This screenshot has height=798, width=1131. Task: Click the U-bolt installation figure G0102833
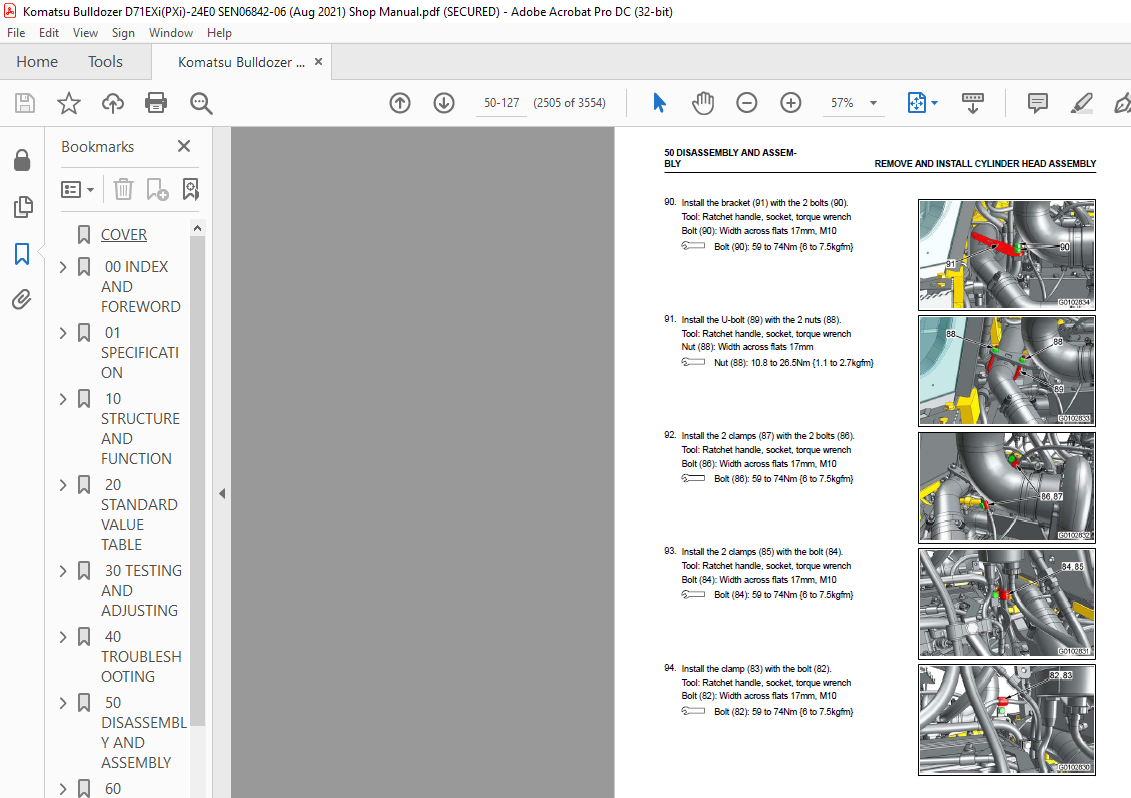1007,371
